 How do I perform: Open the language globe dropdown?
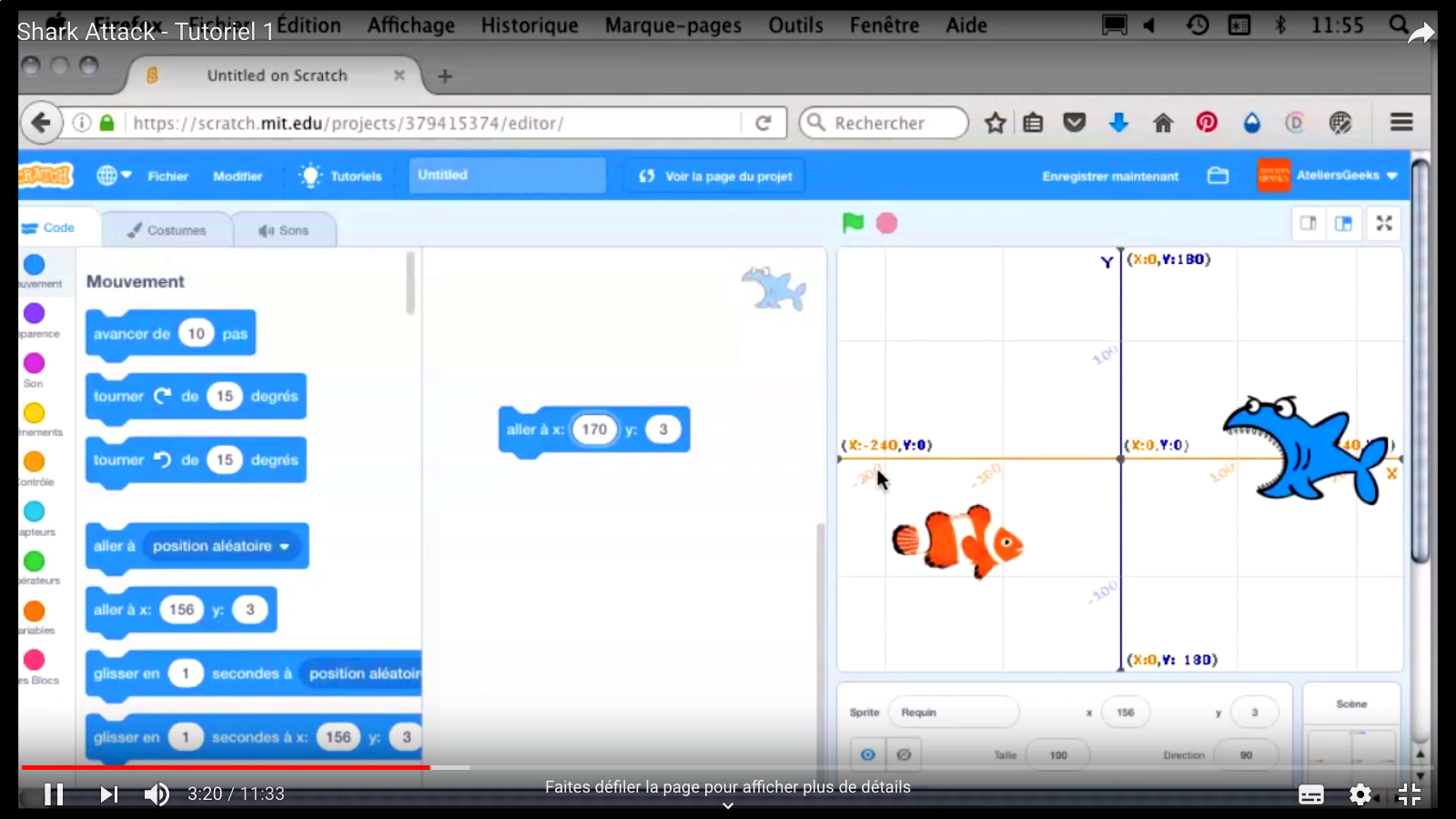(115, 175)
